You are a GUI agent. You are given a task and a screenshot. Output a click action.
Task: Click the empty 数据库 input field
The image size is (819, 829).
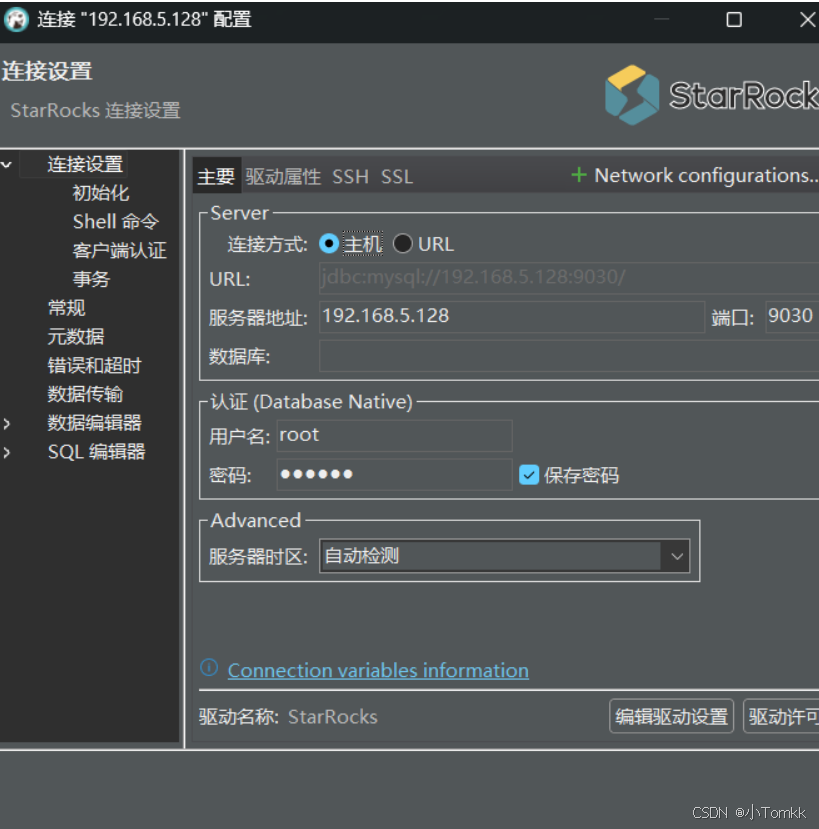(569, 356)
